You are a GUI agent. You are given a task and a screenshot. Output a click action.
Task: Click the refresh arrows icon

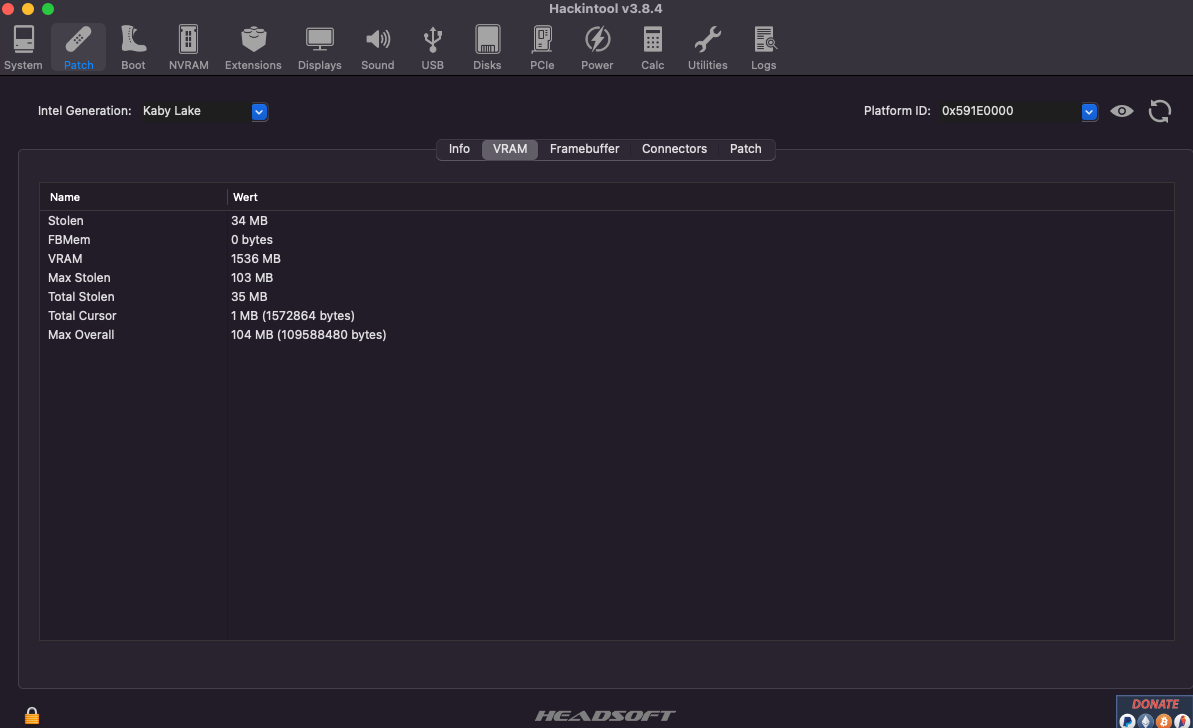[x=1160, y=111]
